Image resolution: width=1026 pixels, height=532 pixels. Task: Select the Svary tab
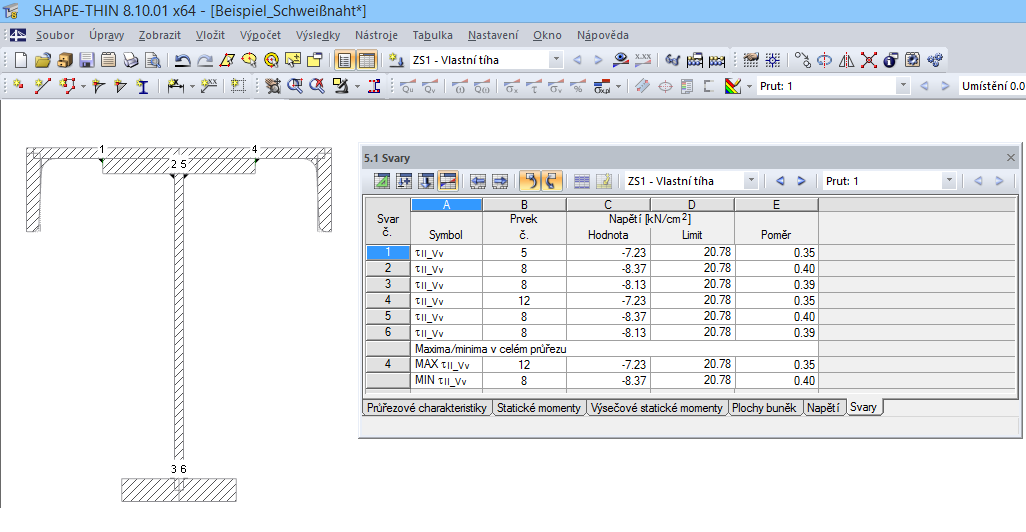(x=863, y=407)
